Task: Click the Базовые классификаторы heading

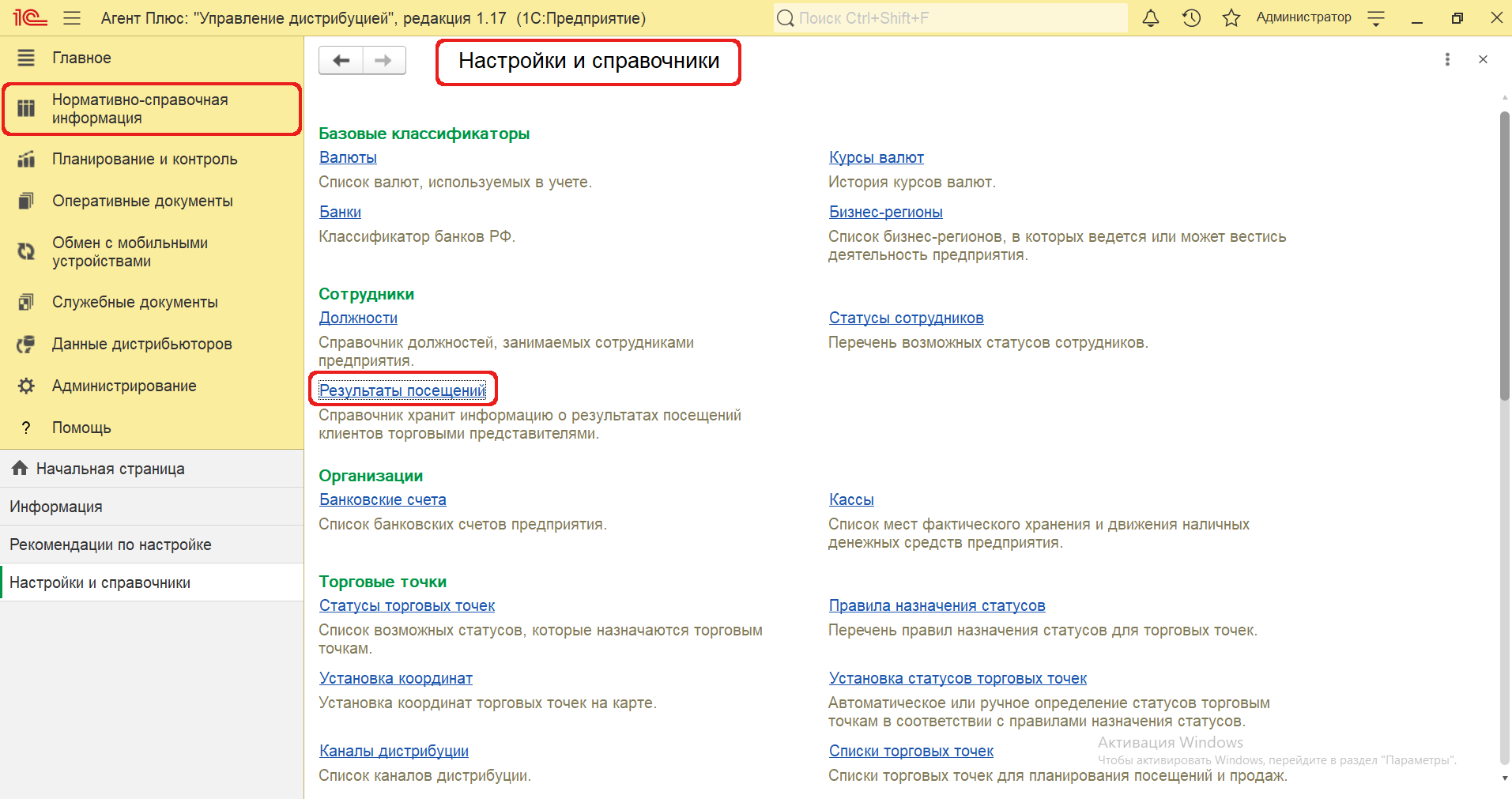Action: point(424,134)
